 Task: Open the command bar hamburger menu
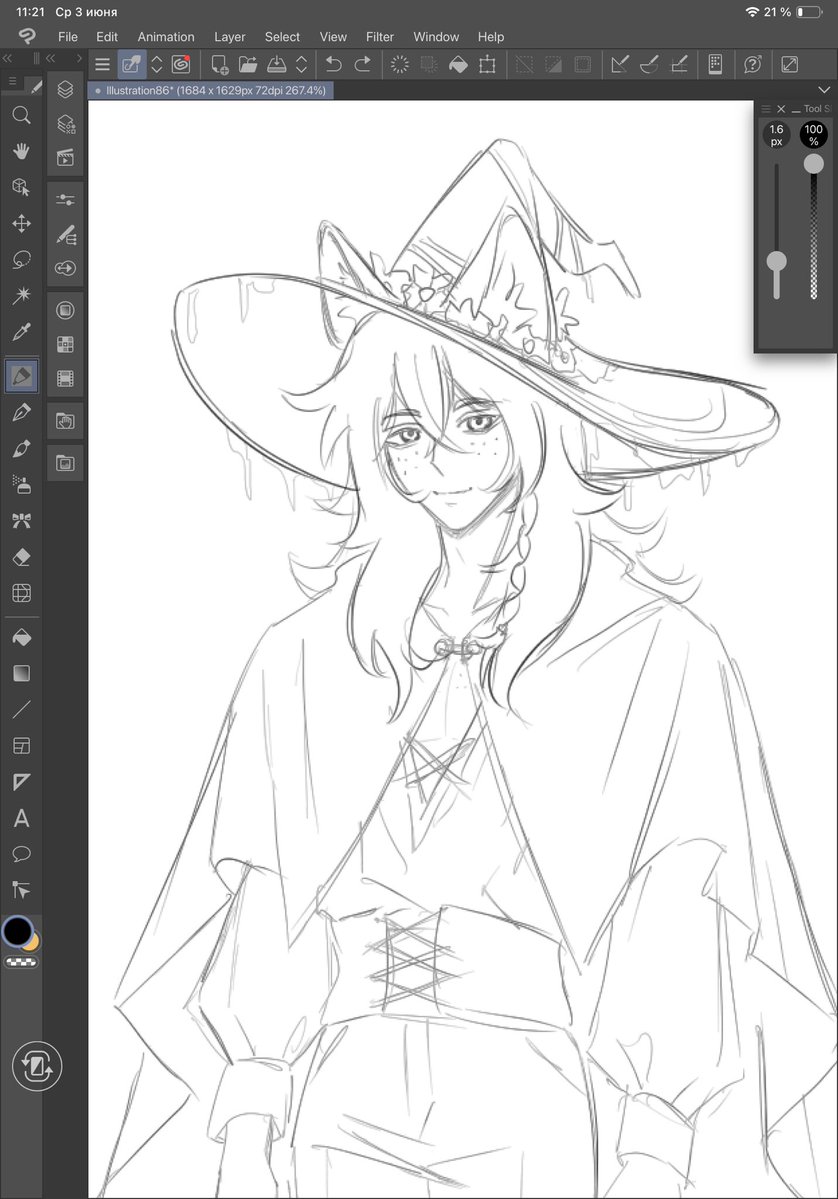pos(102,64)
